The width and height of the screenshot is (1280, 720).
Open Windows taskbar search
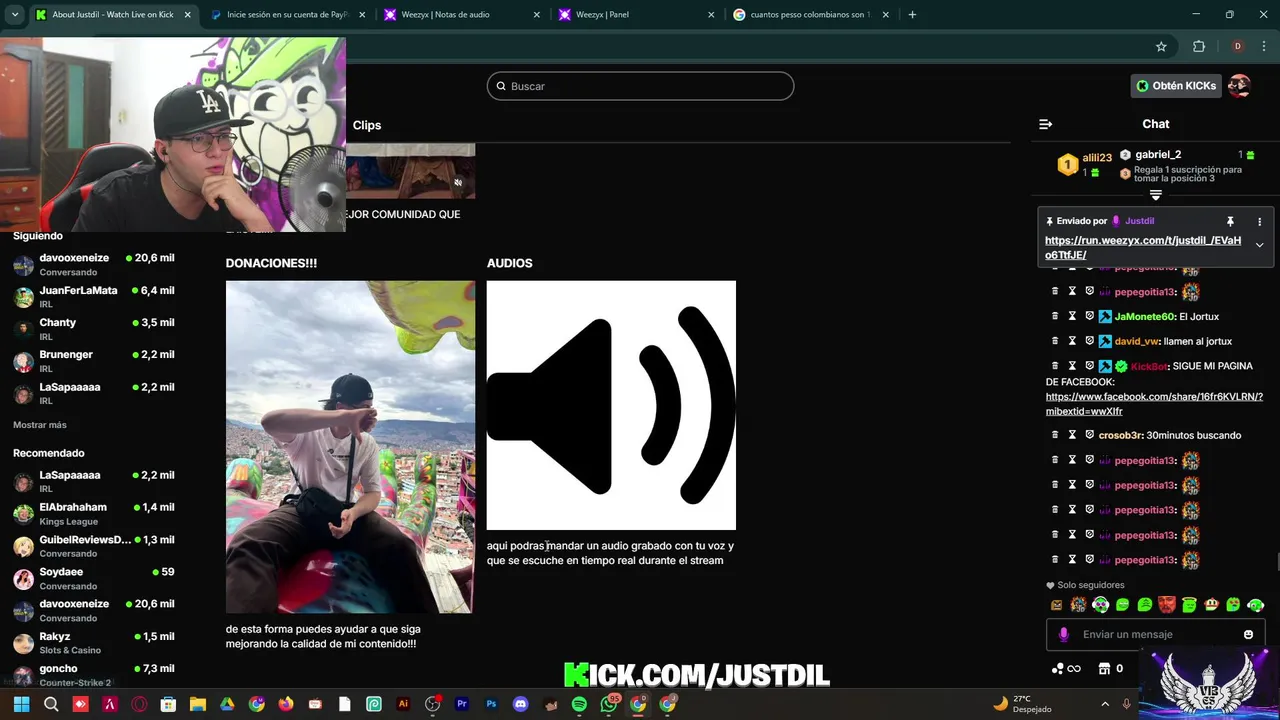51,704
